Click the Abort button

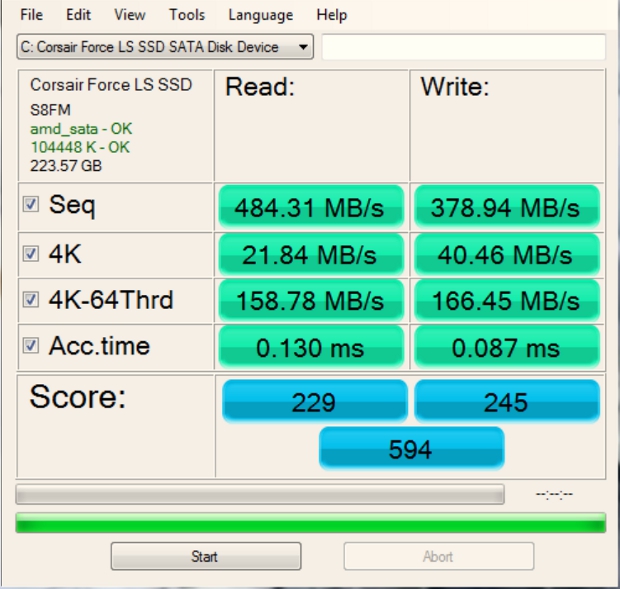439,556
